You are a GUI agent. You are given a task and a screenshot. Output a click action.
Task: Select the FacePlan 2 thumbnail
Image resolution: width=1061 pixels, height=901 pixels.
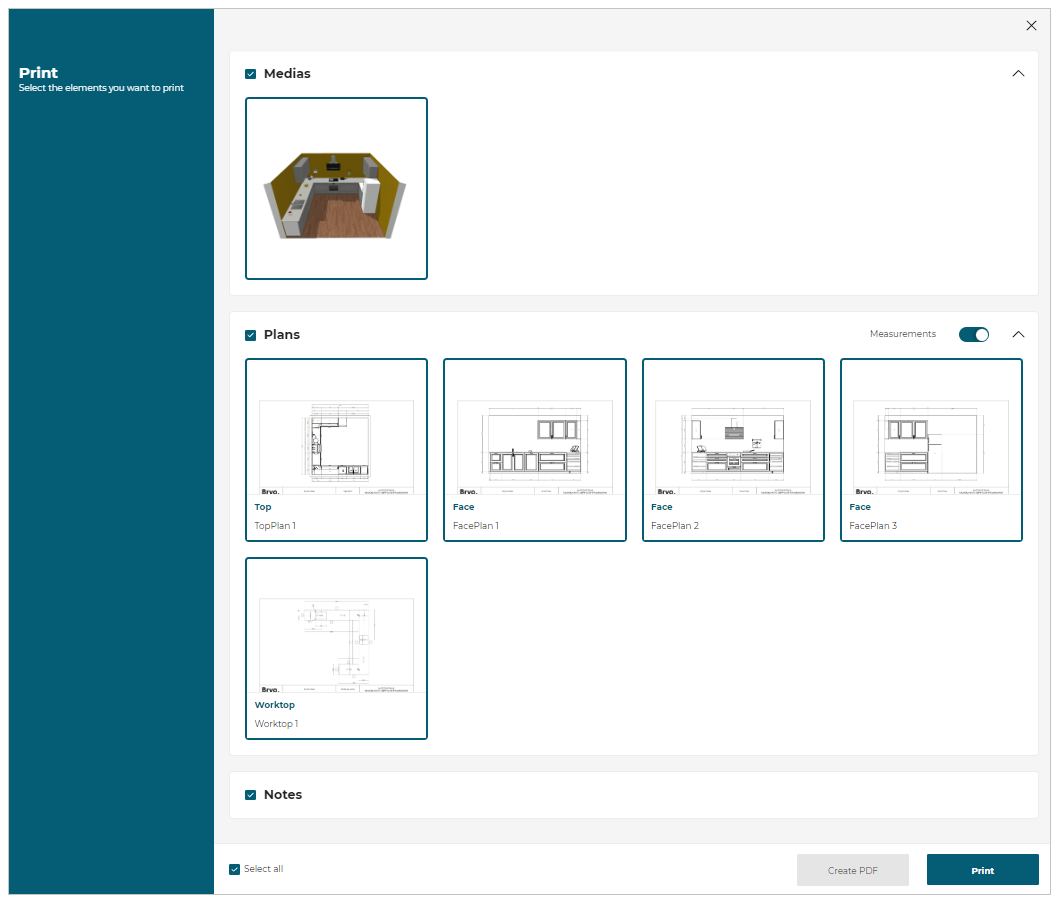coord(733,449)
